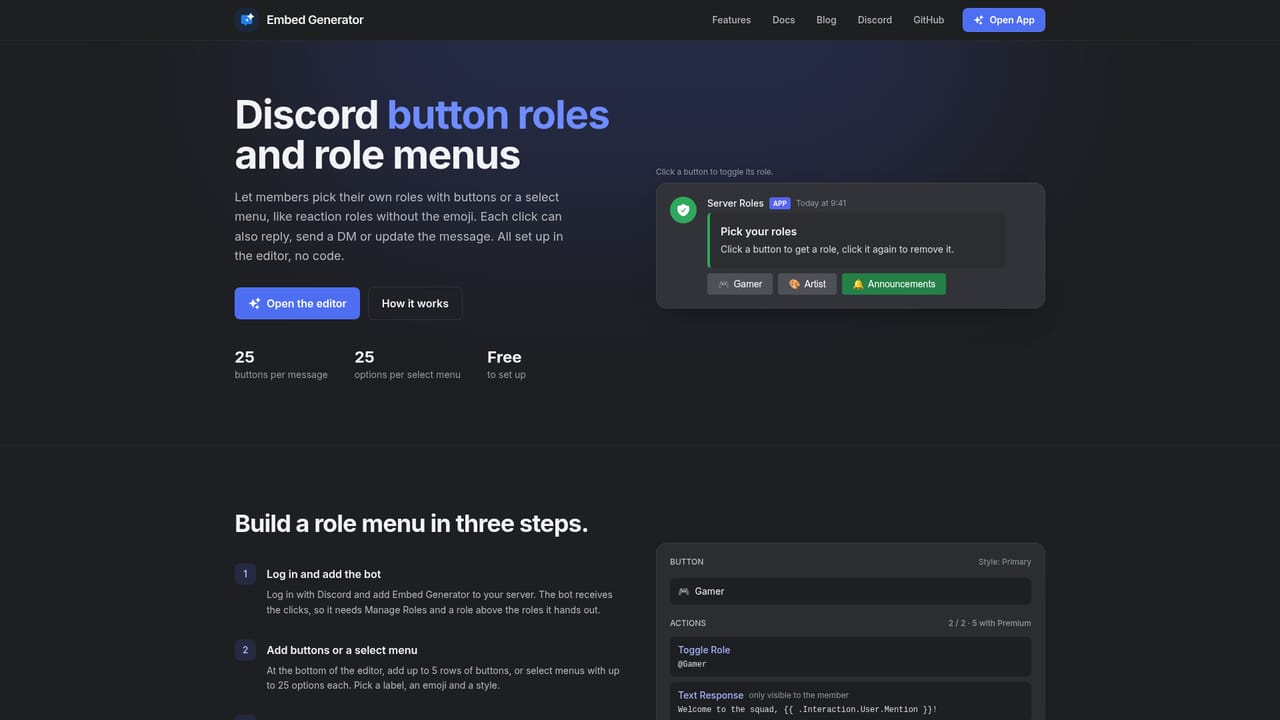Open the Blog navigation link
The image size is (1280, 720).
826,20
